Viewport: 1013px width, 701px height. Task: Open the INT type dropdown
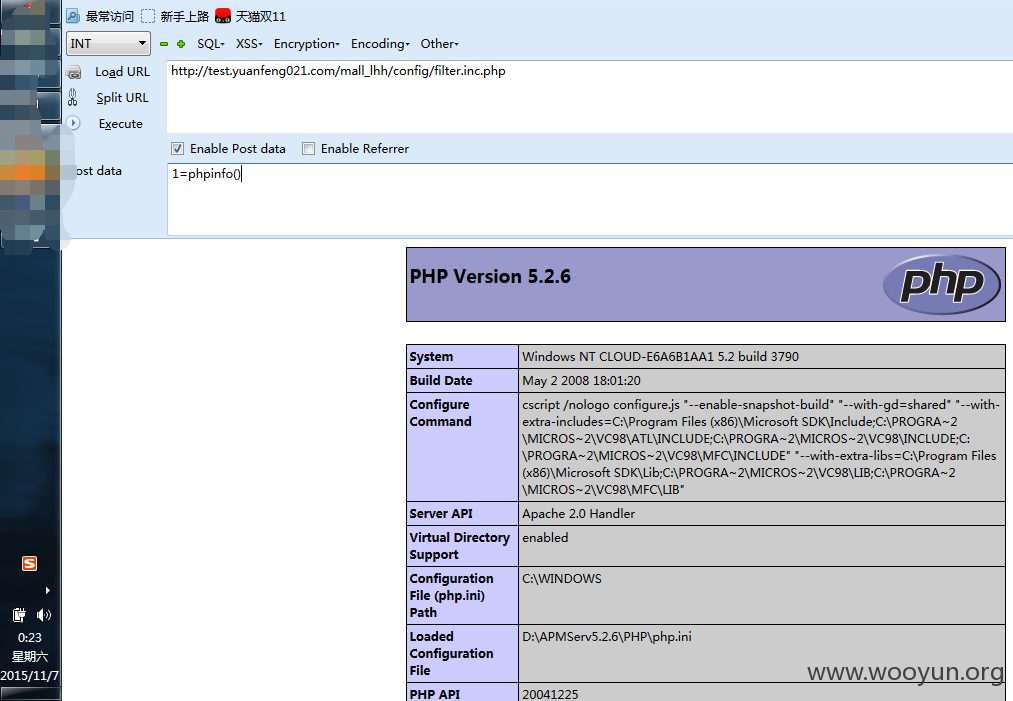click(109, 43)
